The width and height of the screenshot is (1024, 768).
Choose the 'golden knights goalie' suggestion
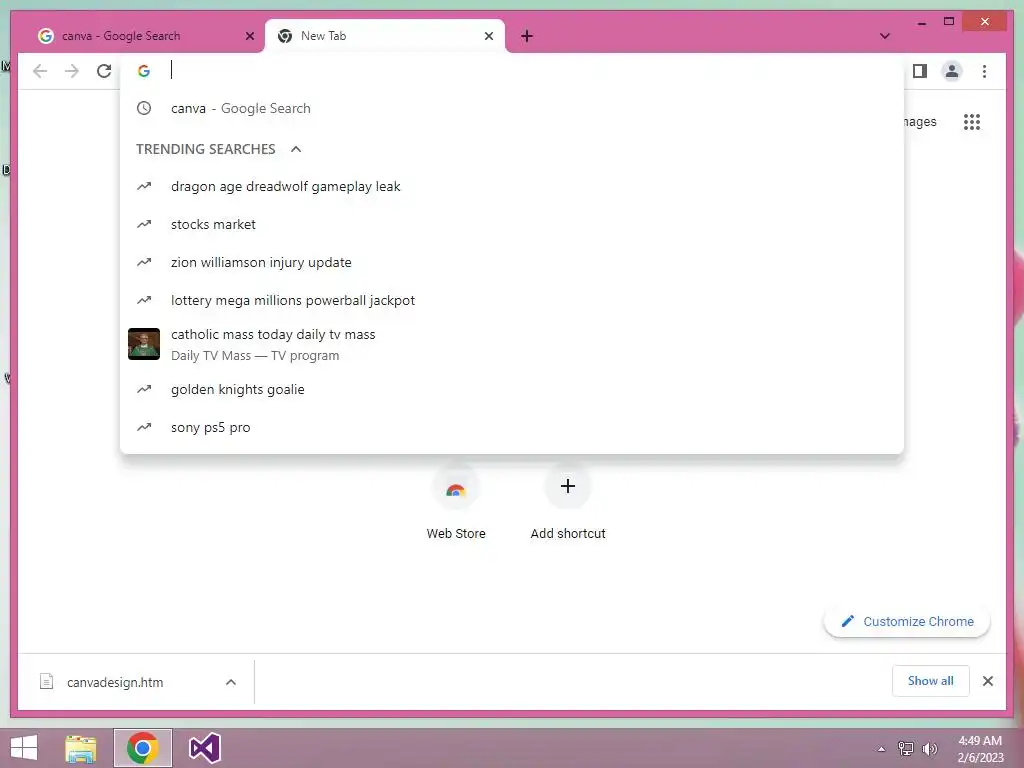[x=511, y=390]
